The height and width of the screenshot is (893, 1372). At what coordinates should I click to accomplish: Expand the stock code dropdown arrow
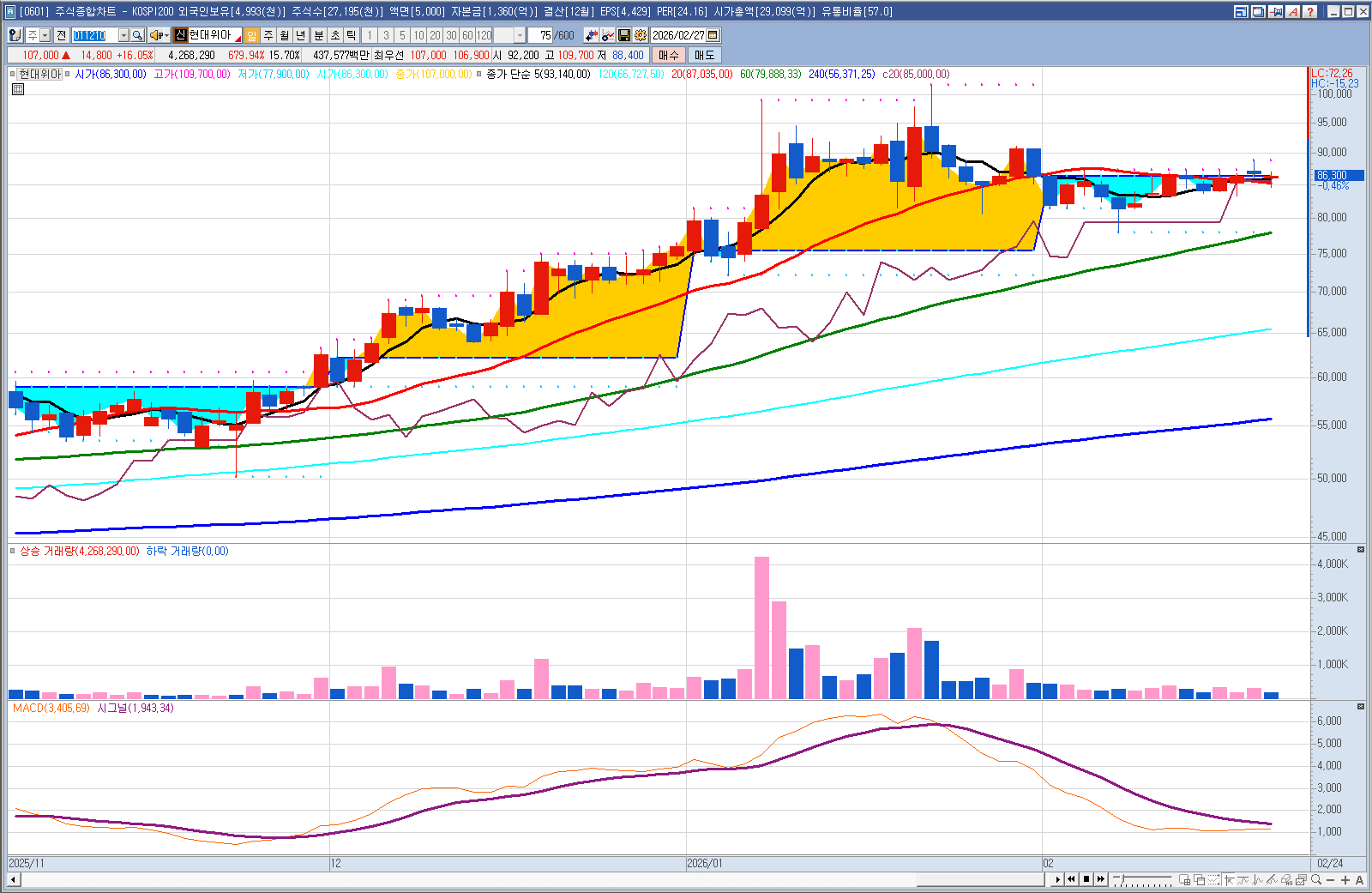[123, 35]
